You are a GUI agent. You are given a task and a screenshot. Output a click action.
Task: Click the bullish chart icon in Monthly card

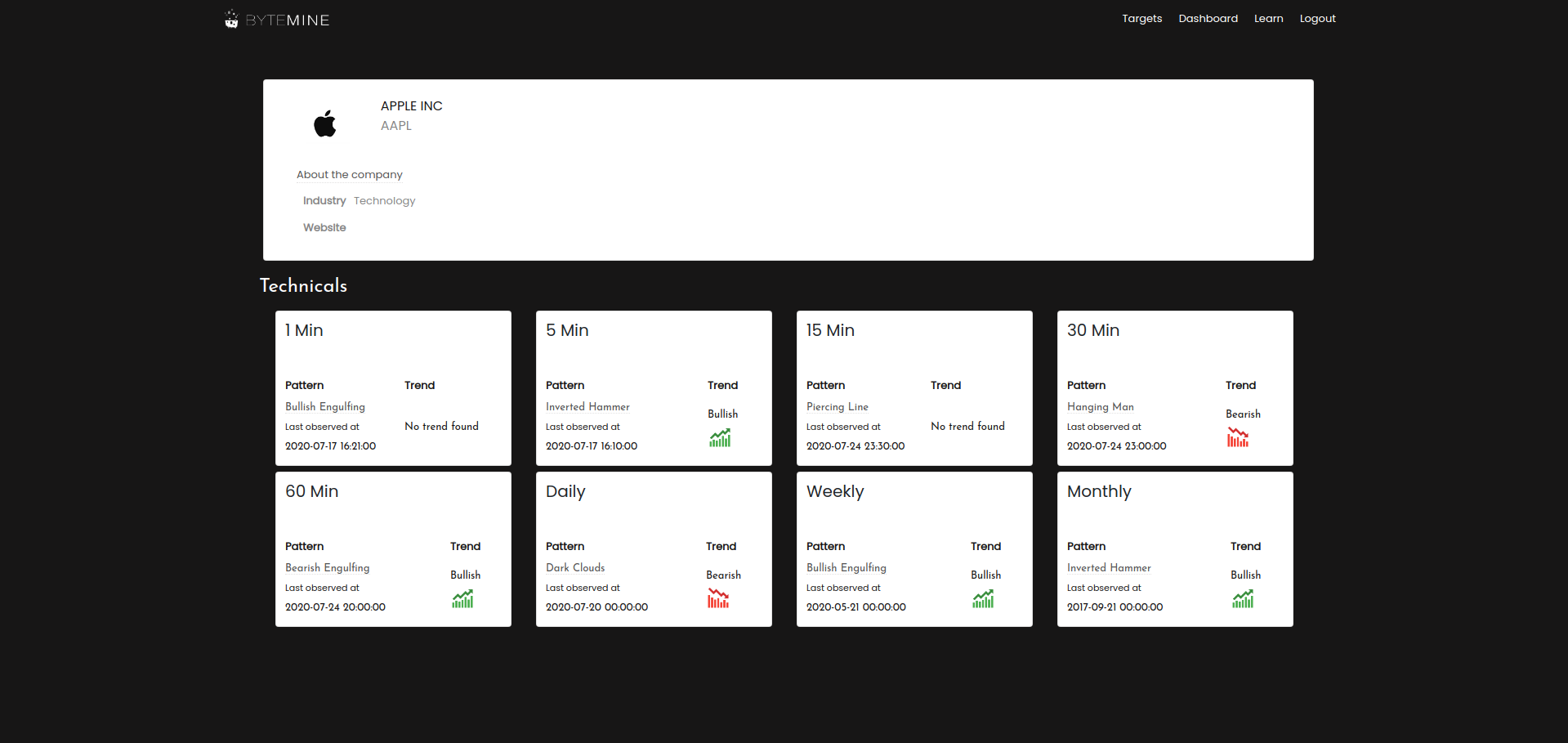(1243, 599)
